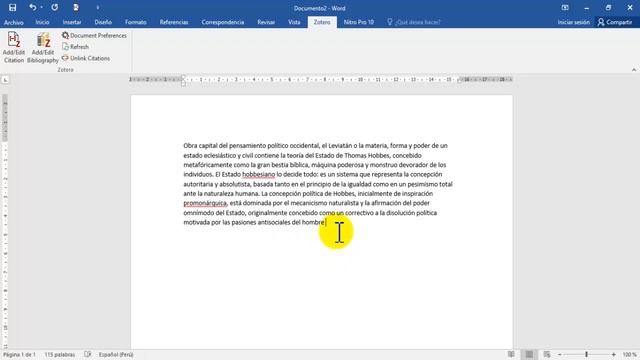
Task: Switch to the Revisar tab
Action: pos(266,22)
